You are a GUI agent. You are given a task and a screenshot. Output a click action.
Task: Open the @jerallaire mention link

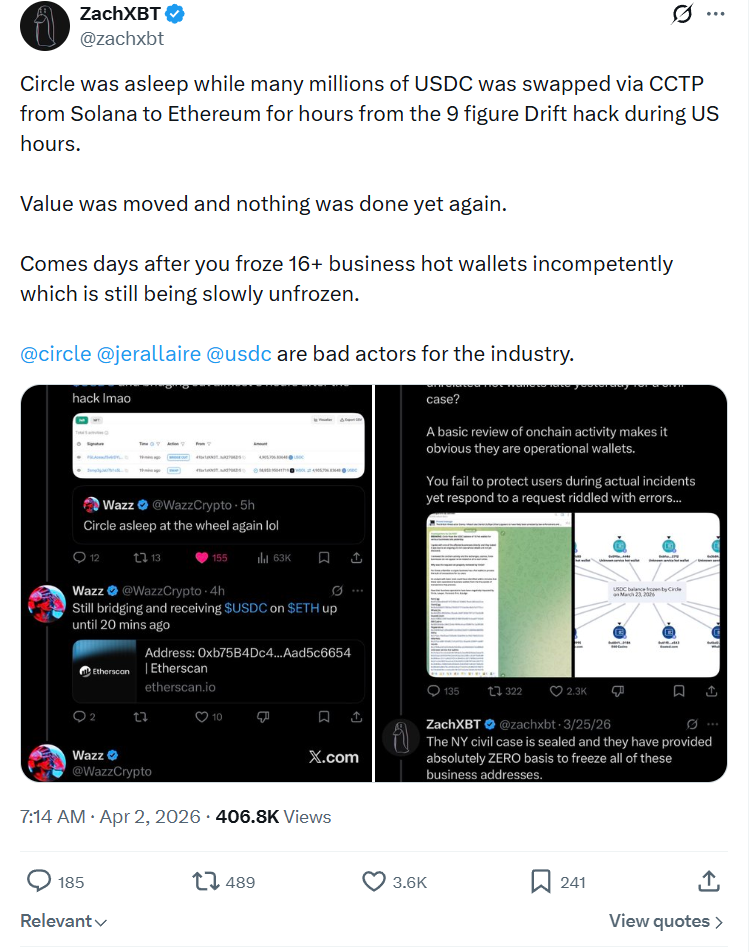148,353
